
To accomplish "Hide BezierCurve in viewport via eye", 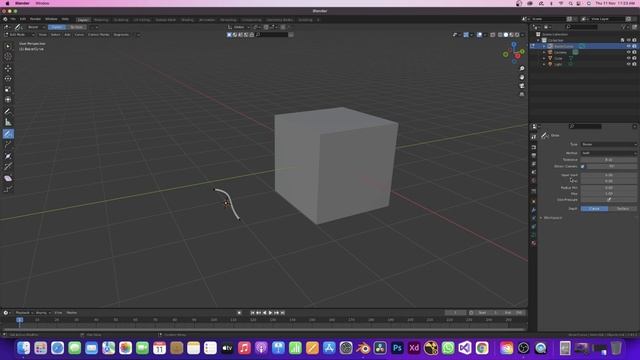I will pyautogui.click(x=629, y=46).
